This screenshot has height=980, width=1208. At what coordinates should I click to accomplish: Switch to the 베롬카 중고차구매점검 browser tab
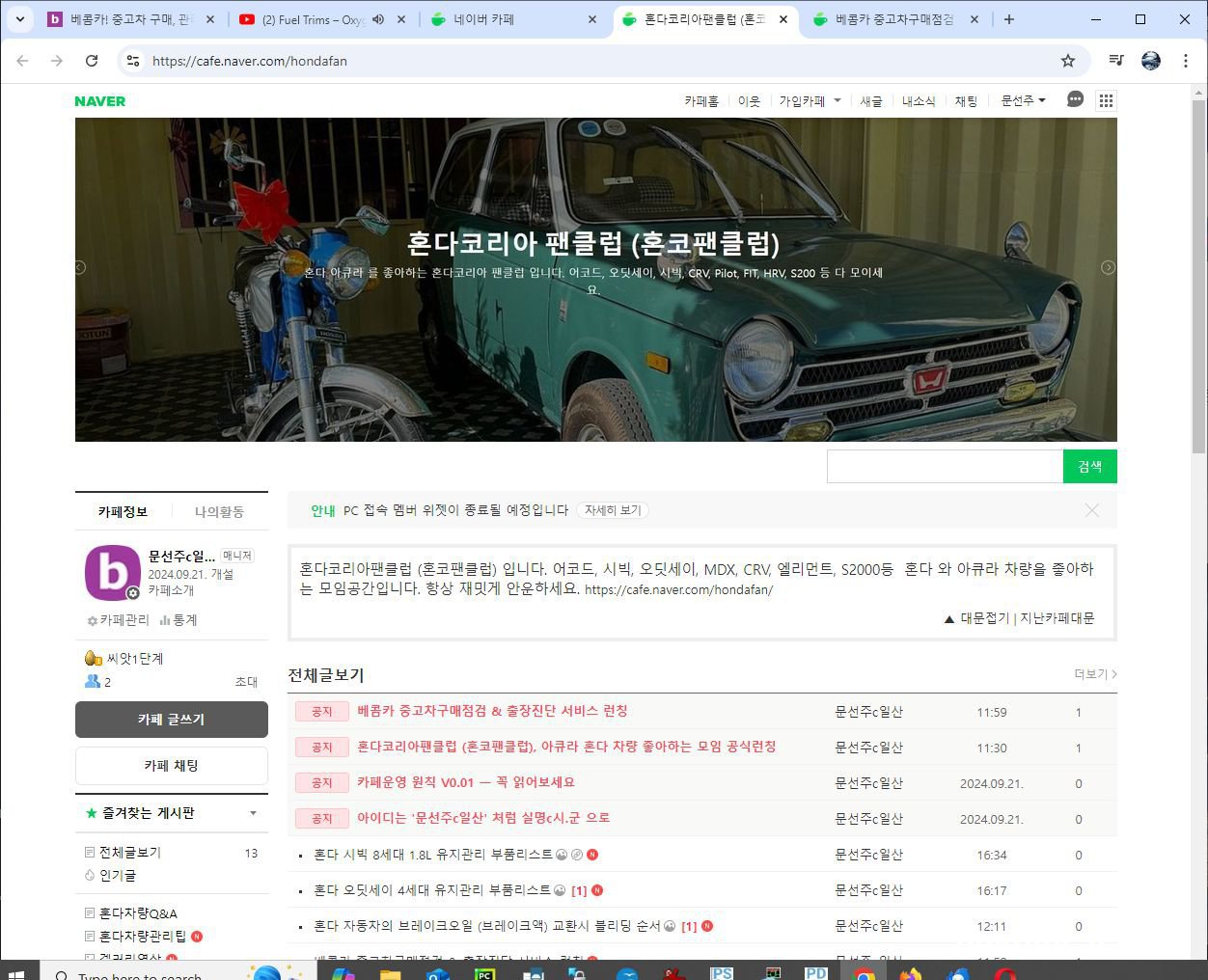point(892,19)
